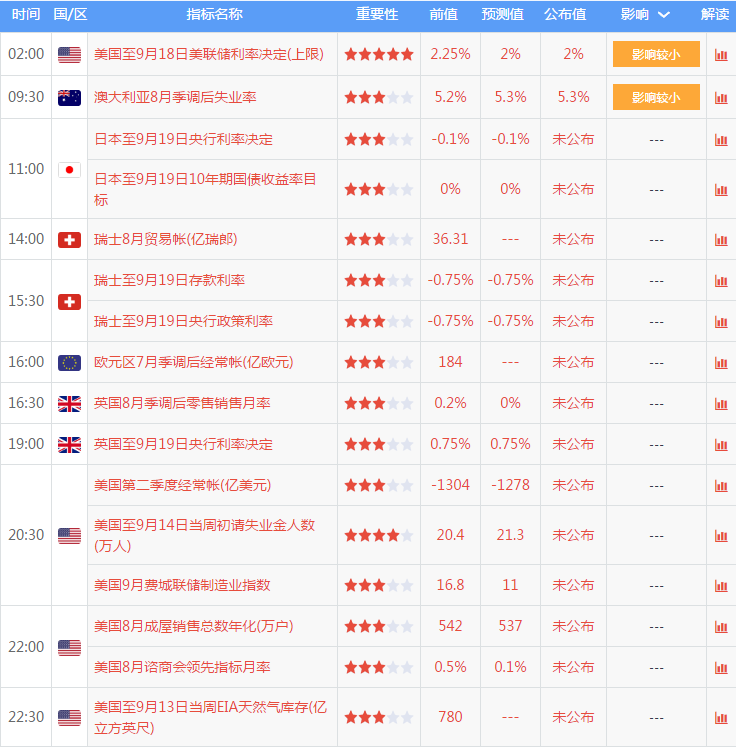Open chart icon for Australian unemployment rate row
This screenshot has width=736, height=747.
tap(721, 98)
